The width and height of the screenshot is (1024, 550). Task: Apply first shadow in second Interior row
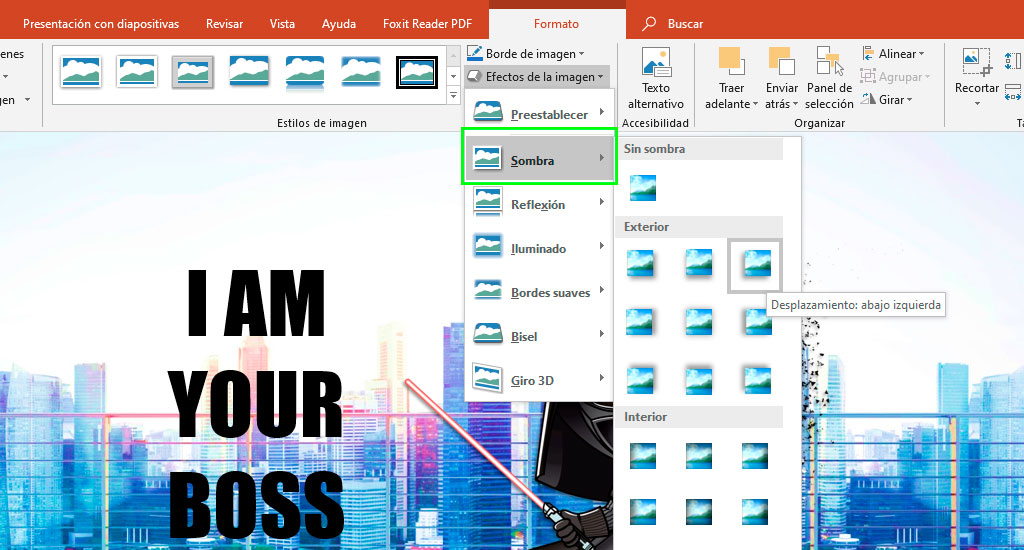point(643,512)
